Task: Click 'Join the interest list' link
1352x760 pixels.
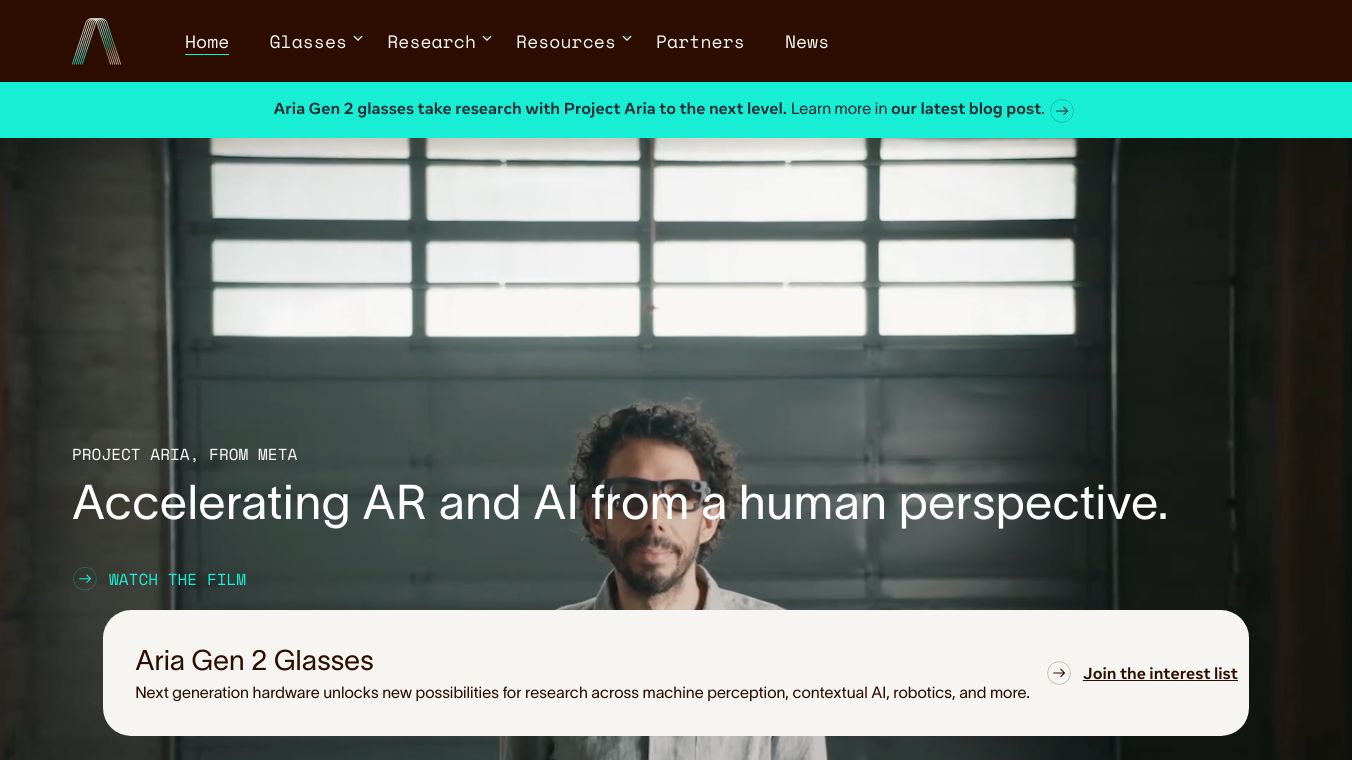Action: [1160, 674]
